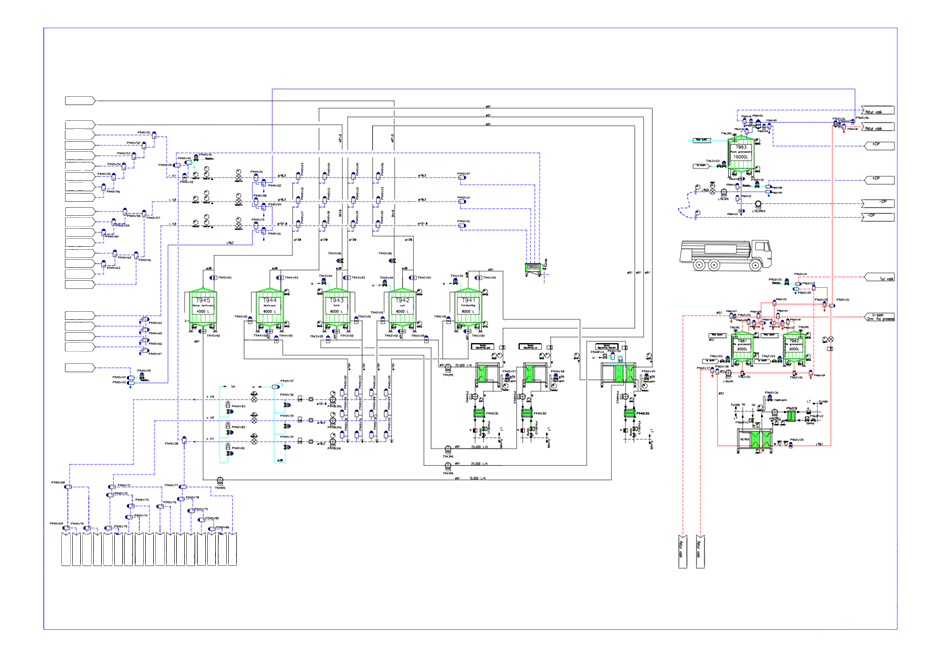Viewport: 929px width, 658px height.
Task: Select the T945 4000 L tank
Action: (x=203, y=309)
